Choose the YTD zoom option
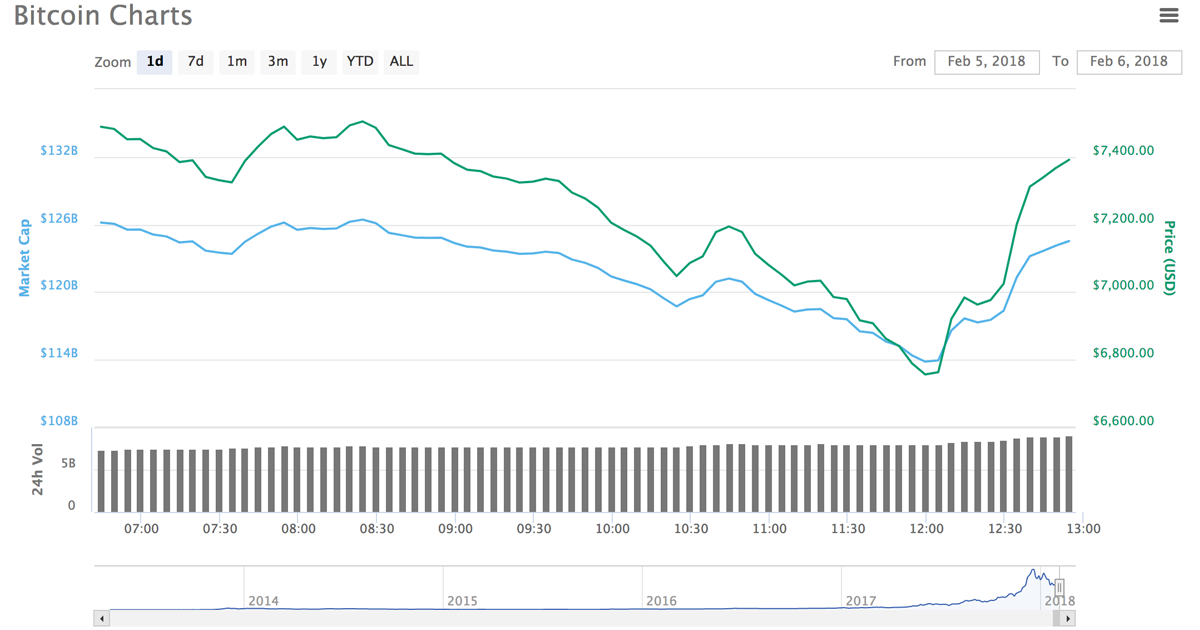This screenshot has width=1200, height=630. tap(360, 61)
